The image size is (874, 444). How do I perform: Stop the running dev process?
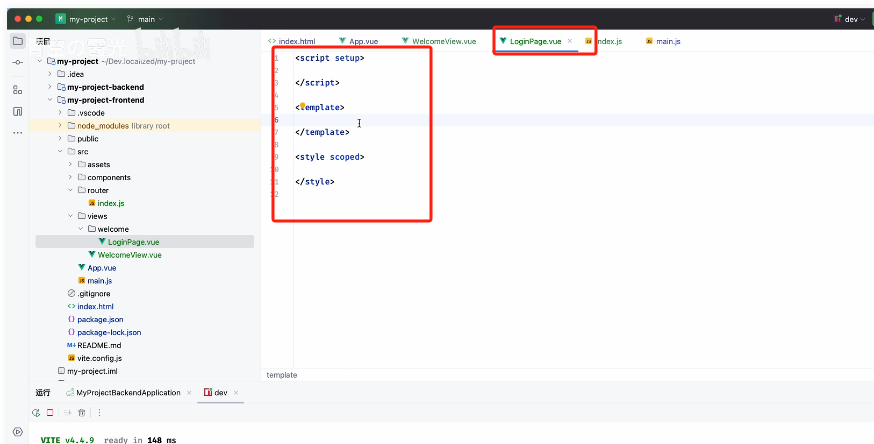[x=50, y=413]
